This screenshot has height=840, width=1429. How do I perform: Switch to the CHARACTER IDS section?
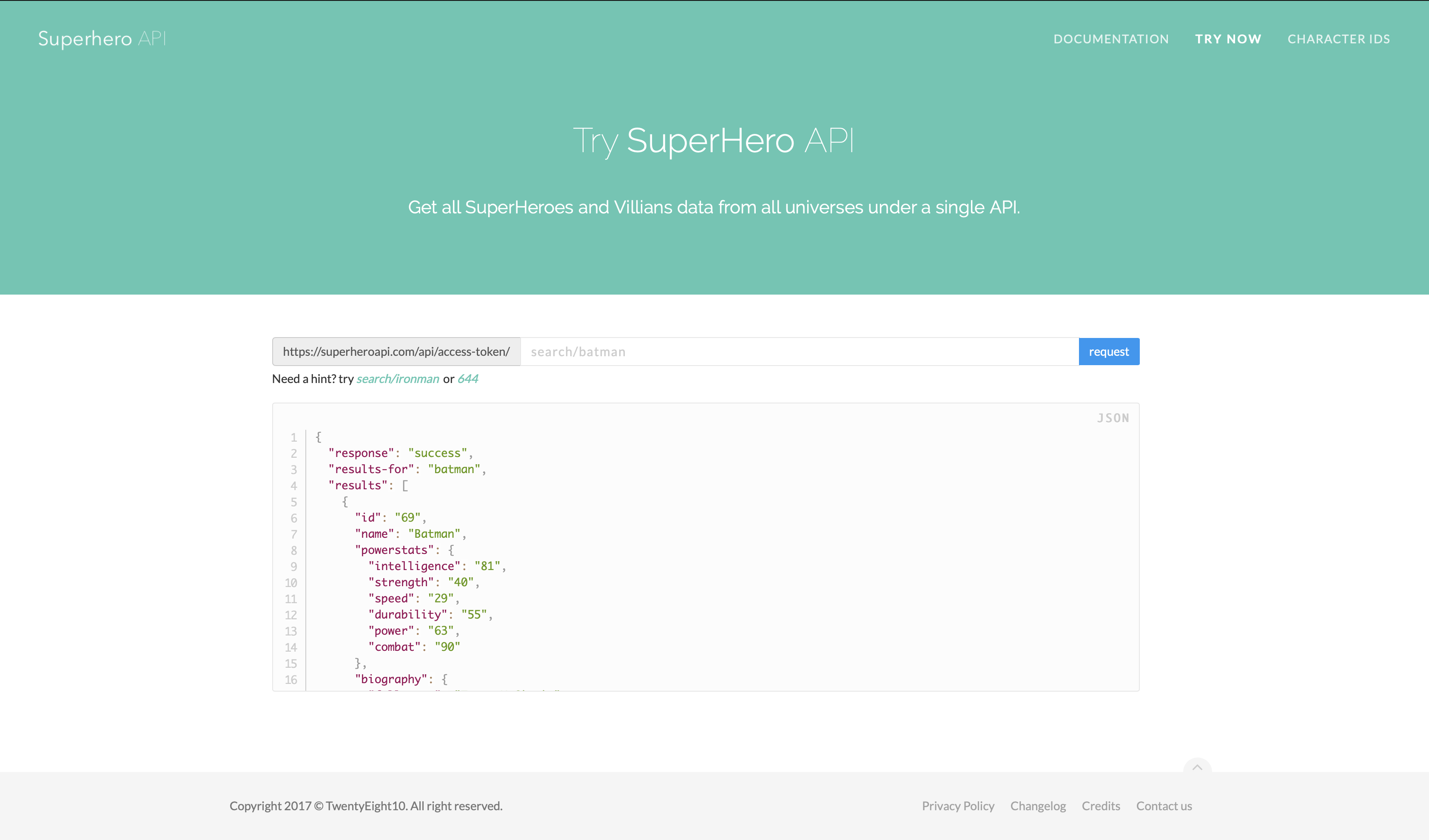(x=1339, y=39)
